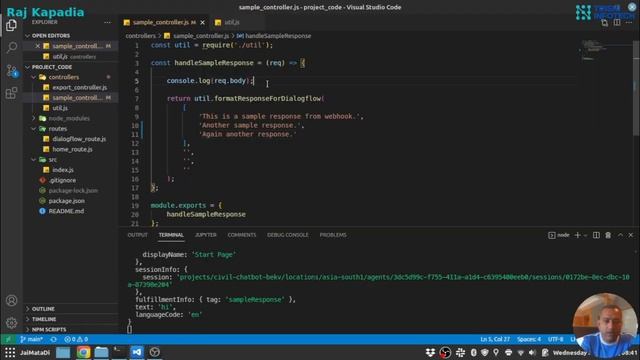Change indentation via Spaces: 4
640x360 pixels.
529,339
